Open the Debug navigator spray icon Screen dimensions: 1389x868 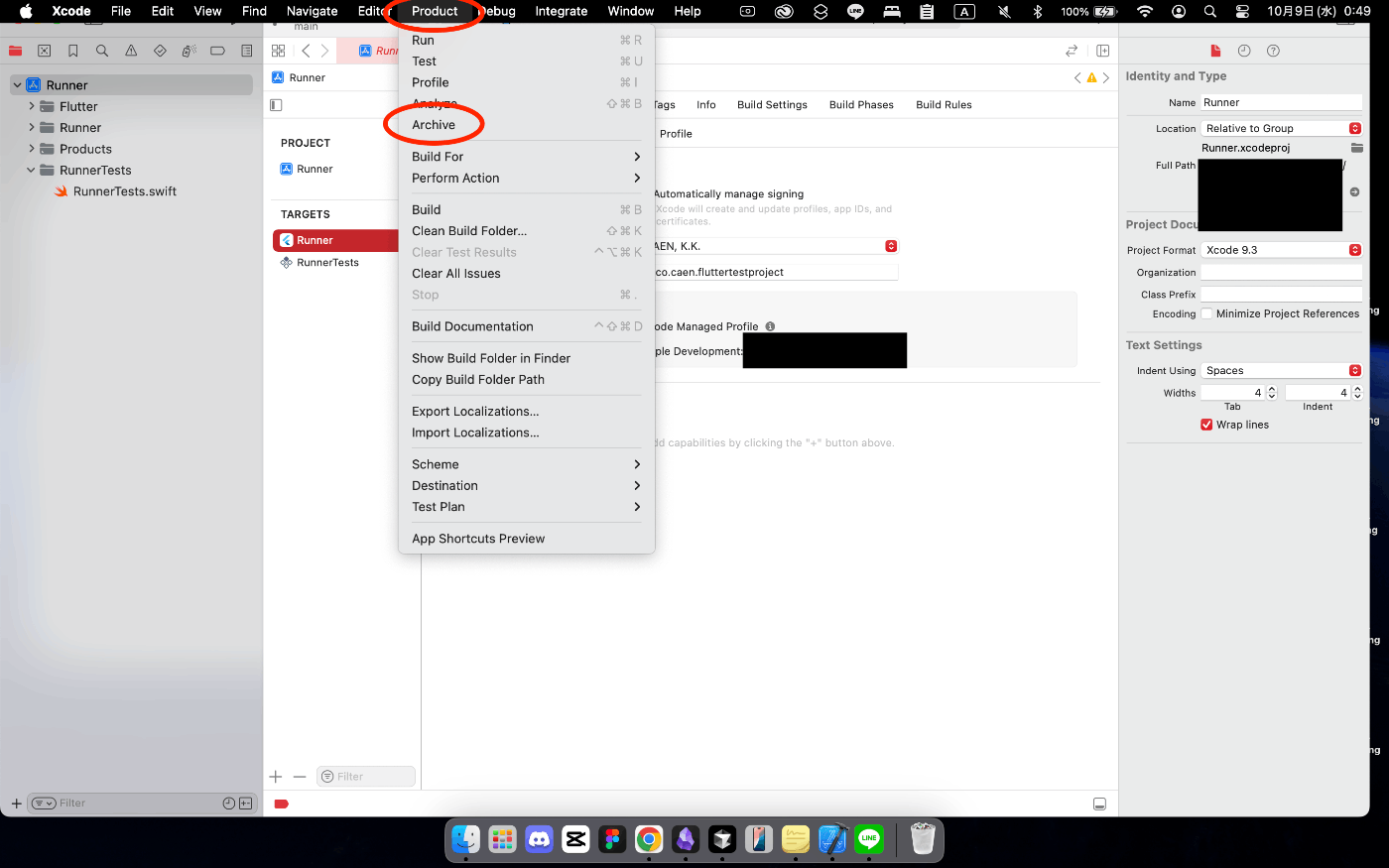[x=189, y=51]
